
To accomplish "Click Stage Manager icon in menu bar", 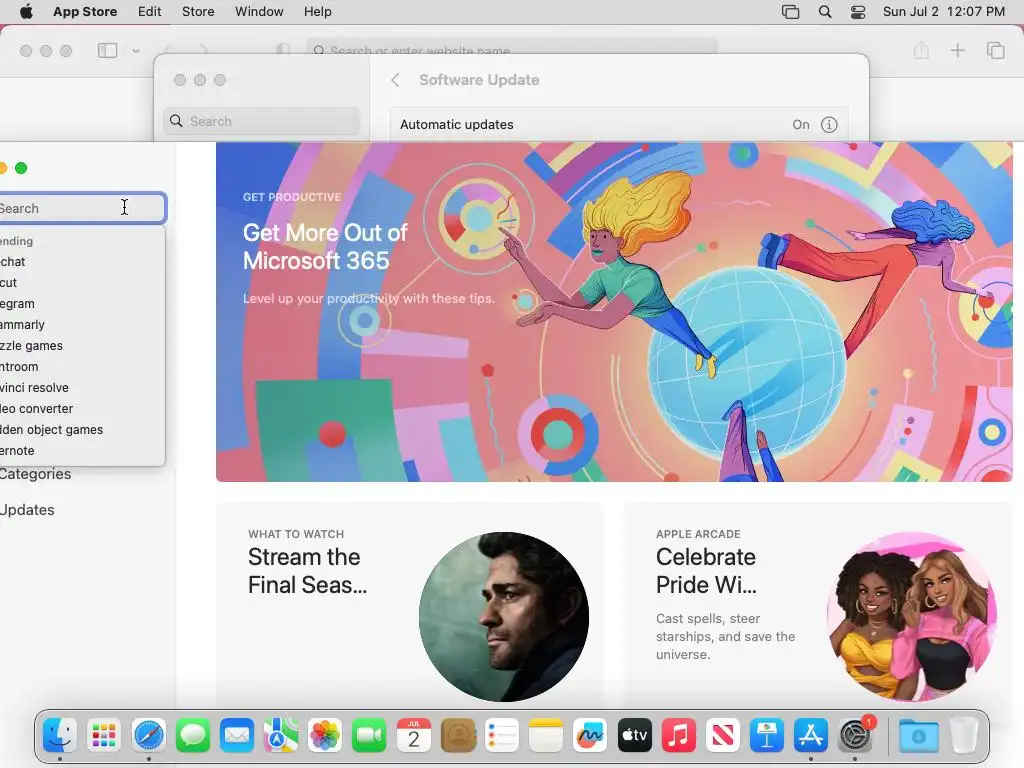I will click(790, 12).
